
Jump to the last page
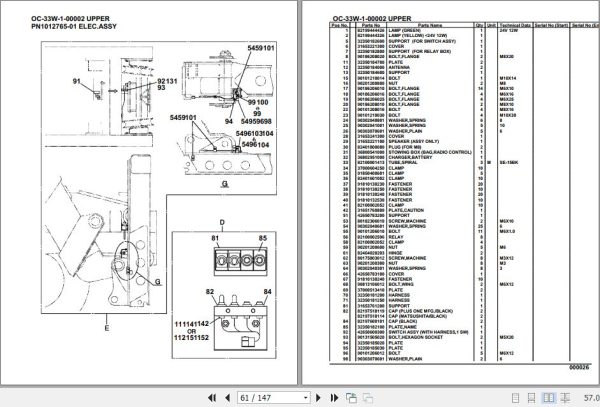(334, 398)
